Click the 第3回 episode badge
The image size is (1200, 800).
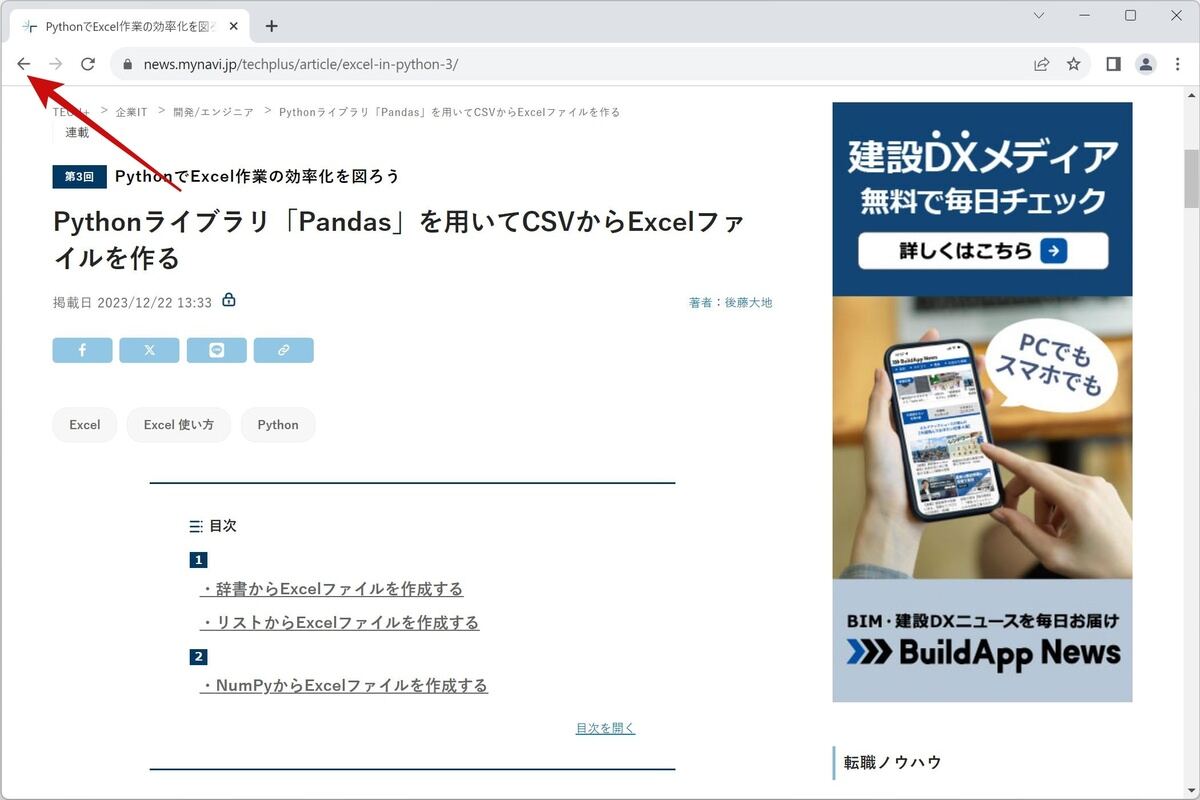coord(79,176)
